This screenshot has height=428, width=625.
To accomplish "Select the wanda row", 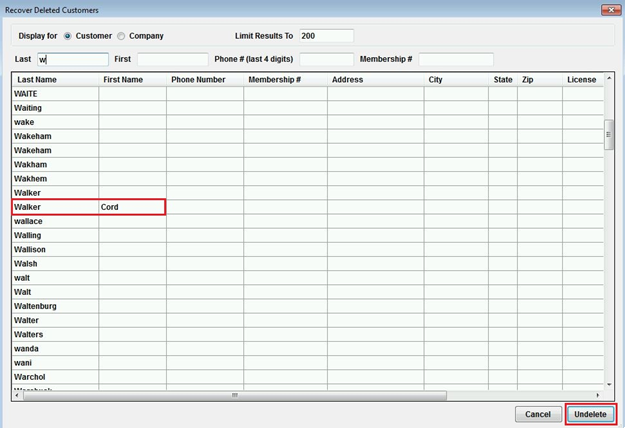I will [x=308, y=348].
